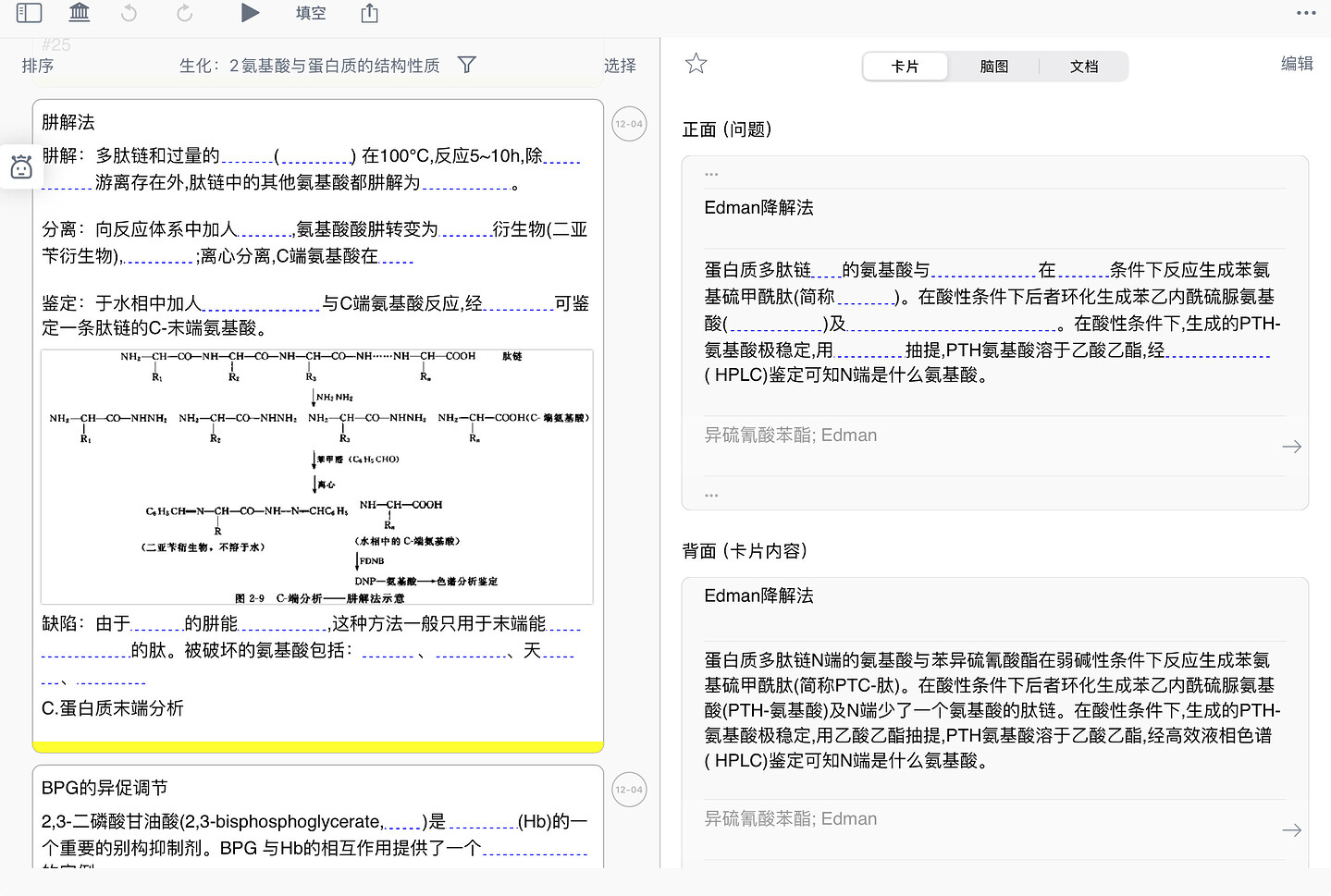Click the 12-04 badge beside BPG card
The height and width of the screenshot is (896, 1331).
click(629, 790)
